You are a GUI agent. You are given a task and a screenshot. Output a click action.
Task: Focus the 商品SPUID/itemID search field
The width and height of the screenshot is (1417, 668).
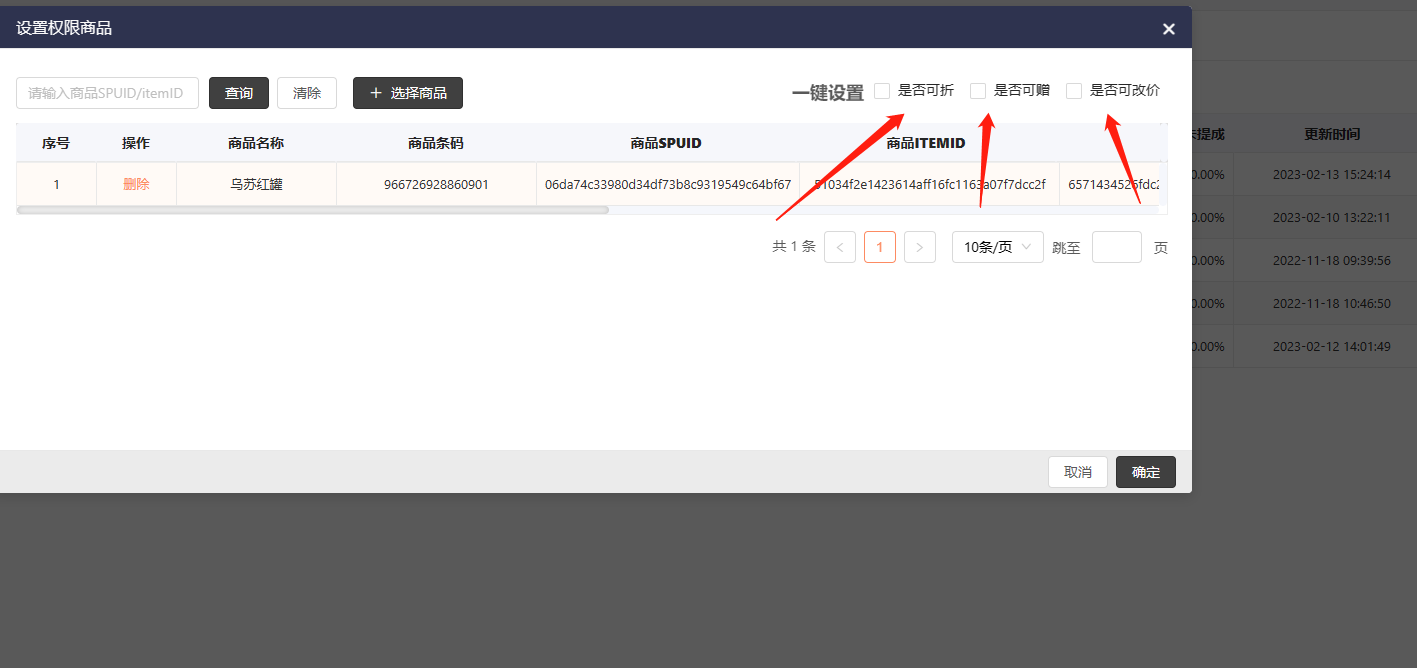[x=107, y=93]
